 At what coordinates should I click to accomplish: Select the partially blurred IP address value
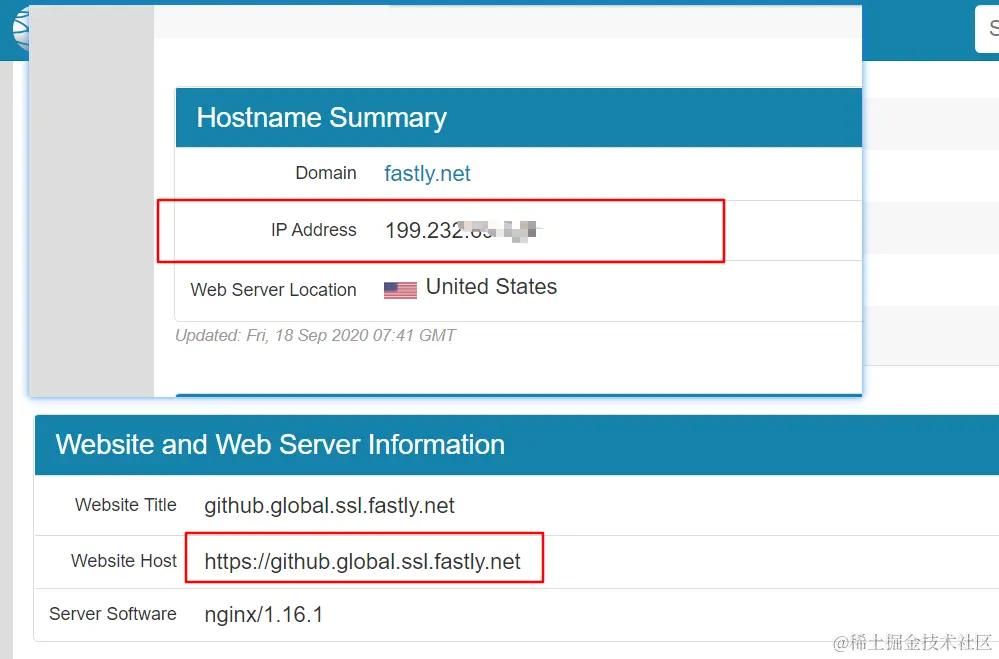tap(462, 230)
